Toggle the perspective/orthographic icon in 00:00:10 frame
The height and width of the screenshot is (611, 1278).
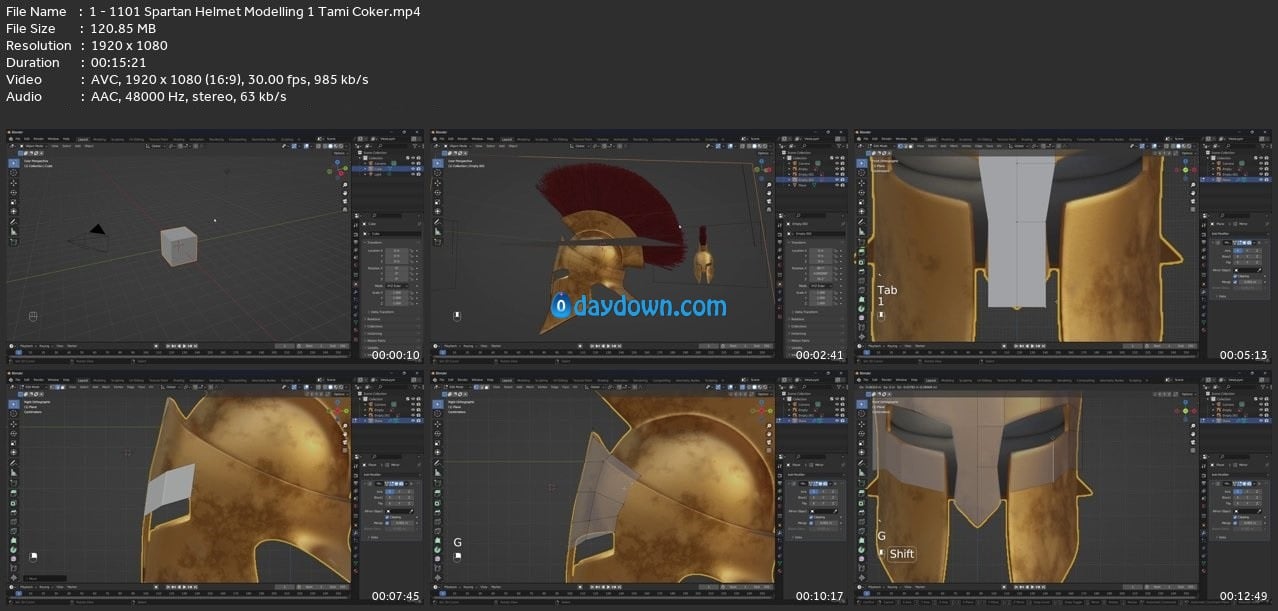point(345,210)
